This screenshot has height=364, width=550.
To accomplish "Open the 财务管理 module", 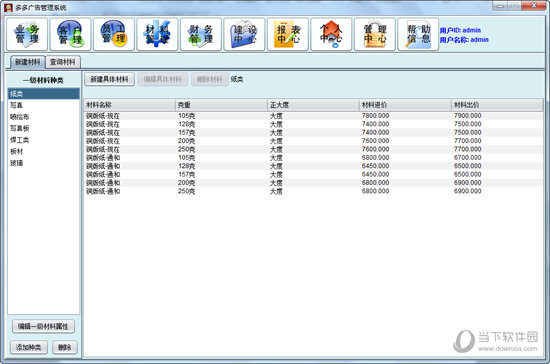I will 201,34.
